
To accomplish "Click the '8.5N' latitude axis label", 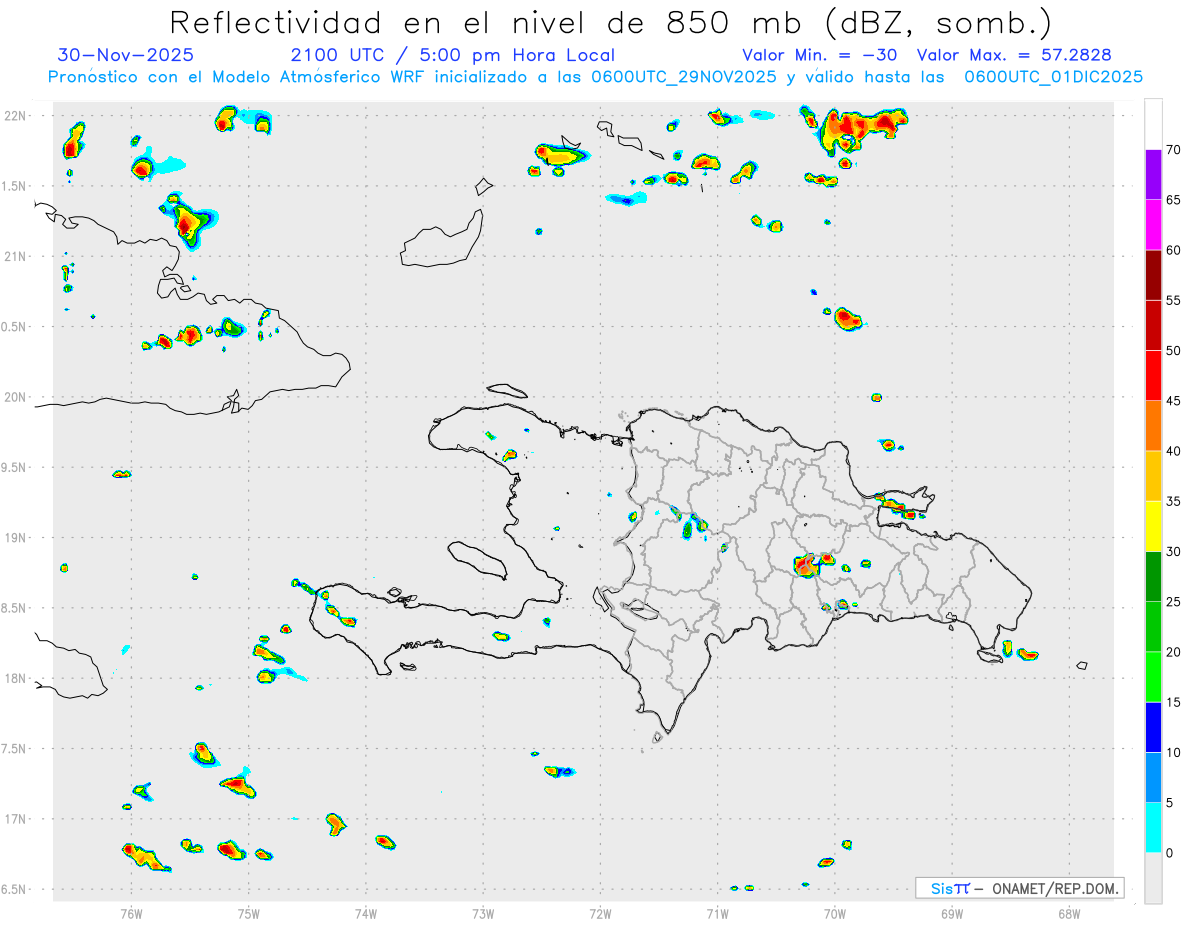I will [x=15, y=609].
